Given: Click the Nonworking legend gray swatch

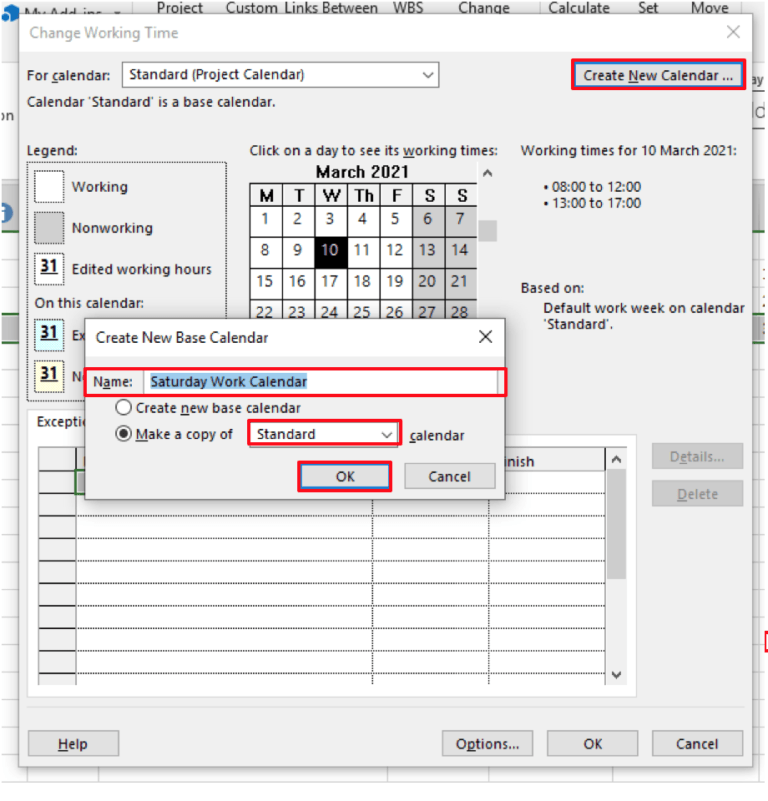Looking at the screenshot, I should (x=49, y=228).
